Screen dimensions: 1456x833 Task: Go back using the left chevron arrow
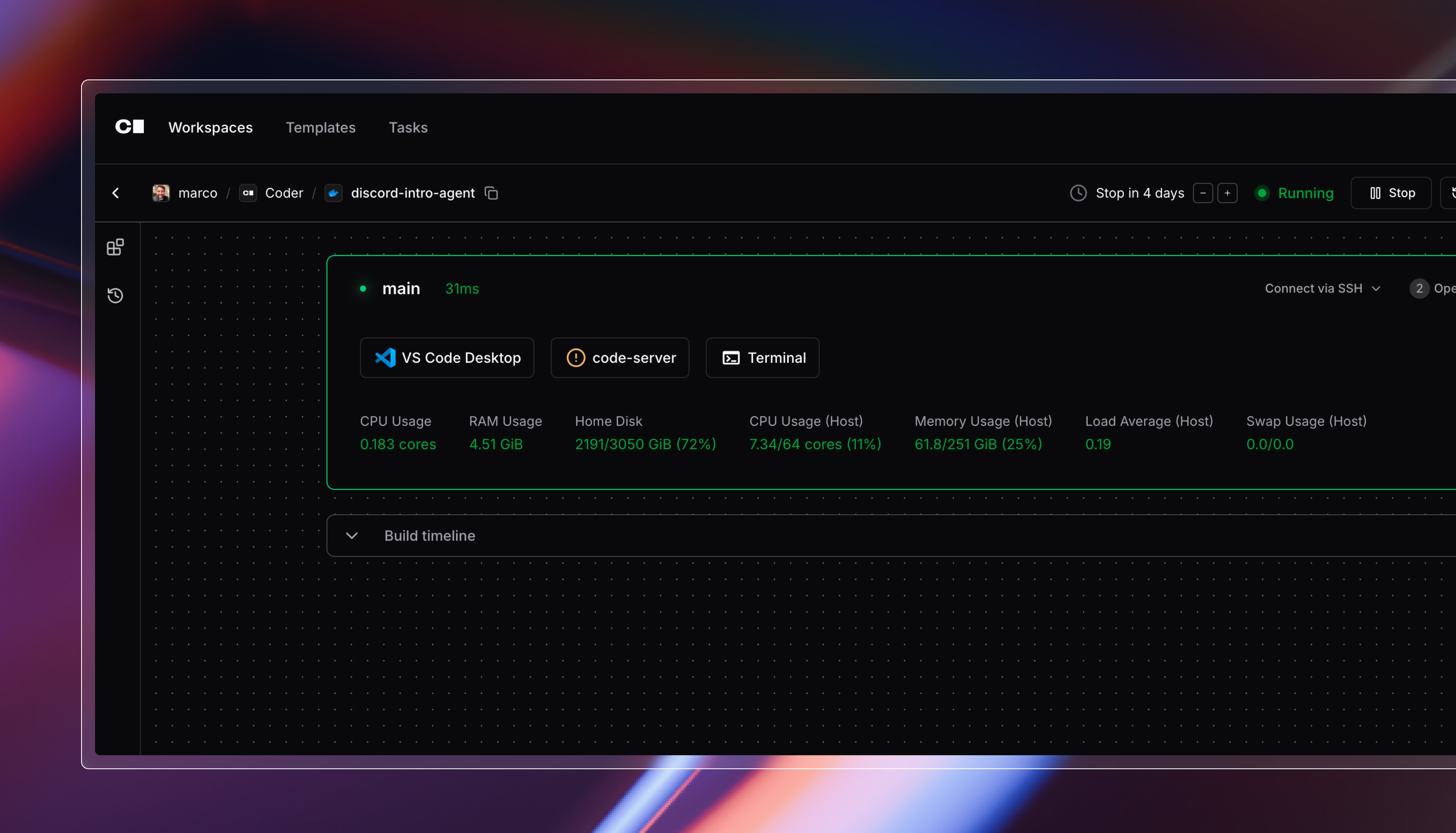coord(116,193)
